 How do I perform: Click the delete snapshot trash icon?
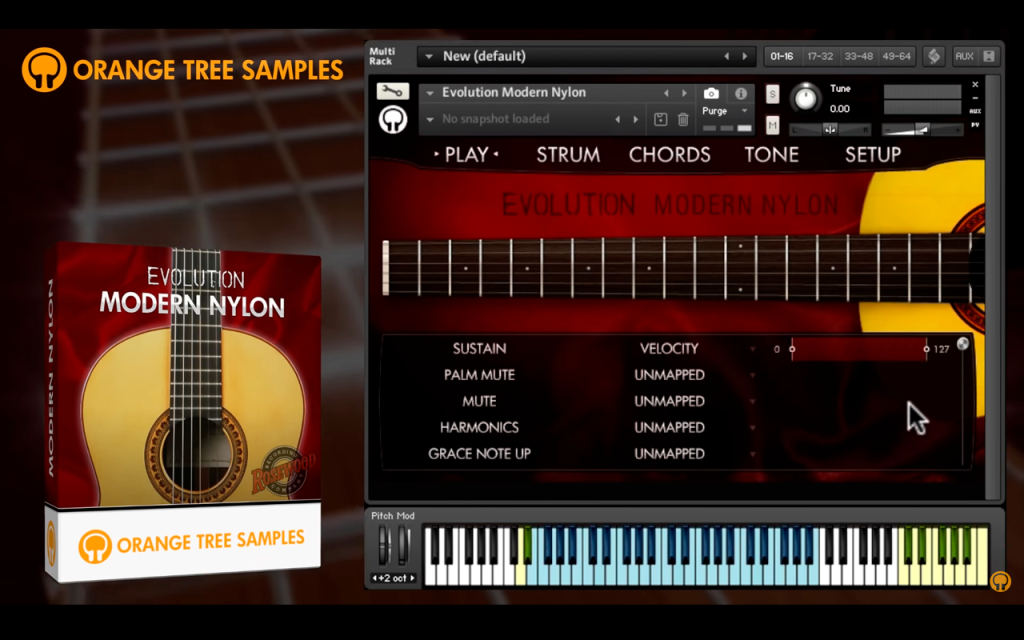click(x=683, y=119)
